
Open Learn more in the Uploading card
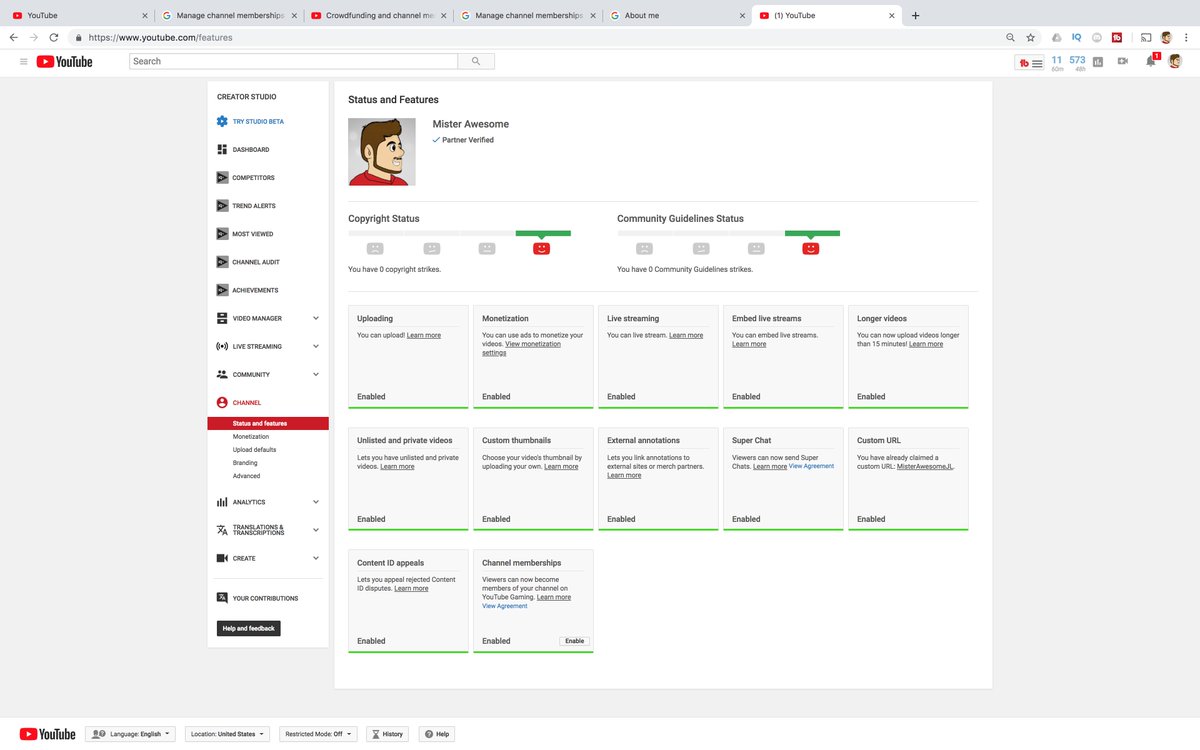[x=424, y=335]
